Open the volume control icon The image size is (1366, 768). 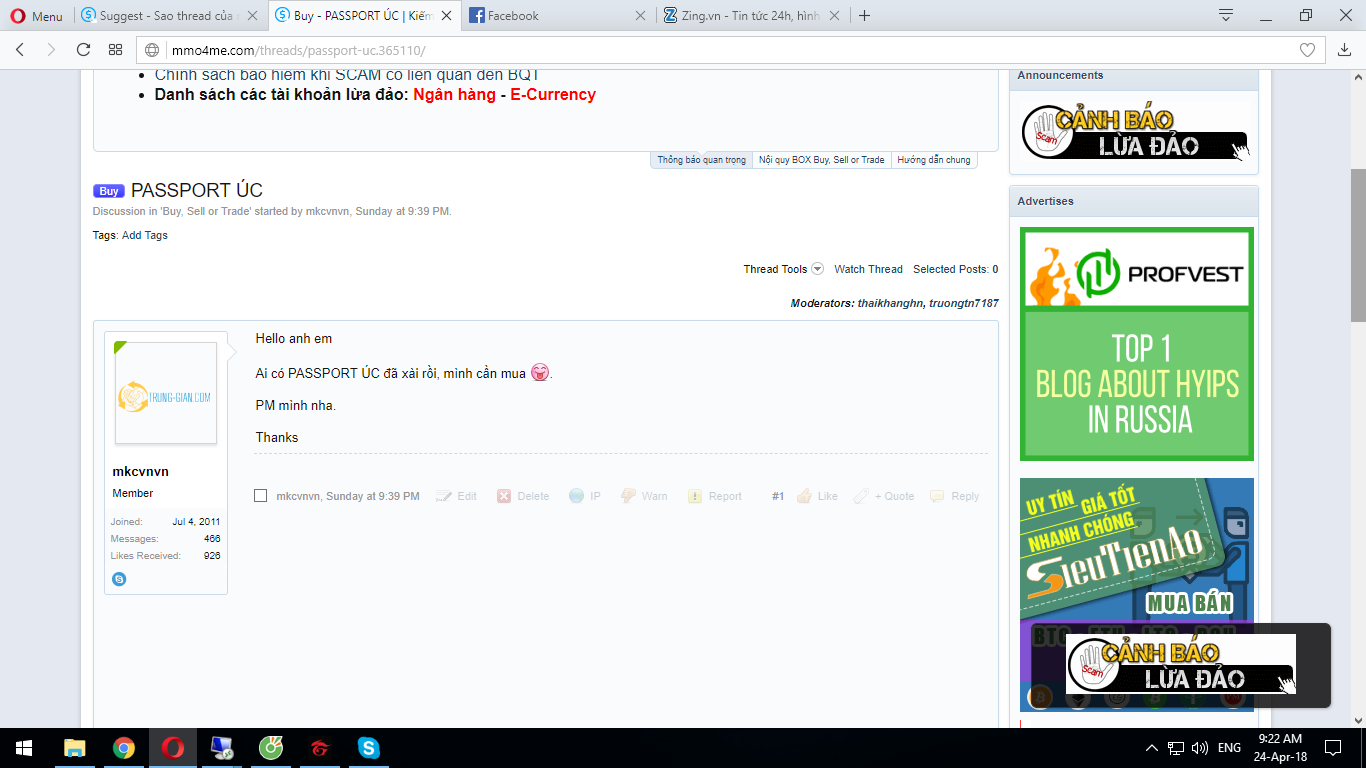[x=1199, y=748]
